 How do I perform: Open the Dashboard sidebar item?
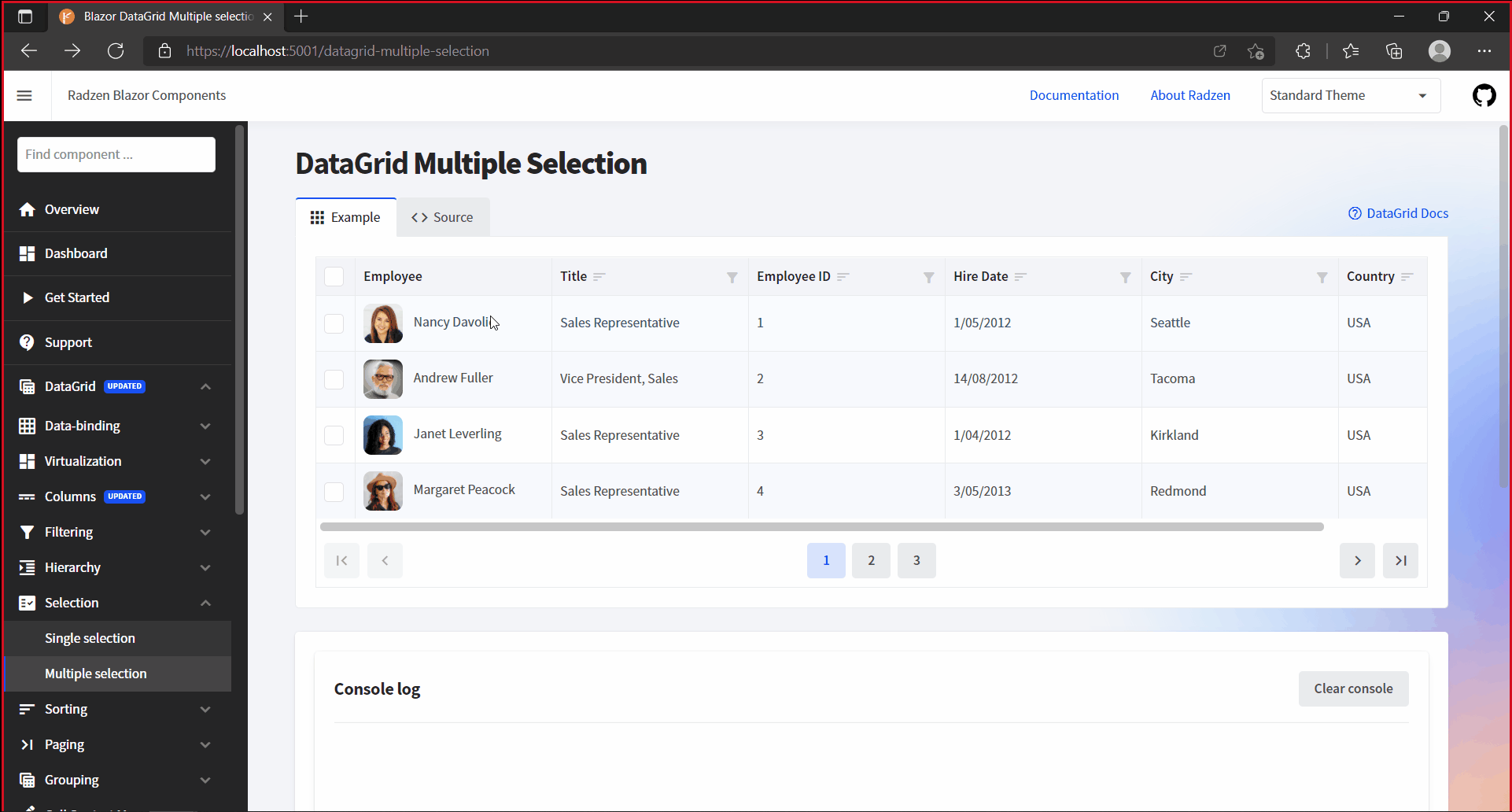point(117,253)
